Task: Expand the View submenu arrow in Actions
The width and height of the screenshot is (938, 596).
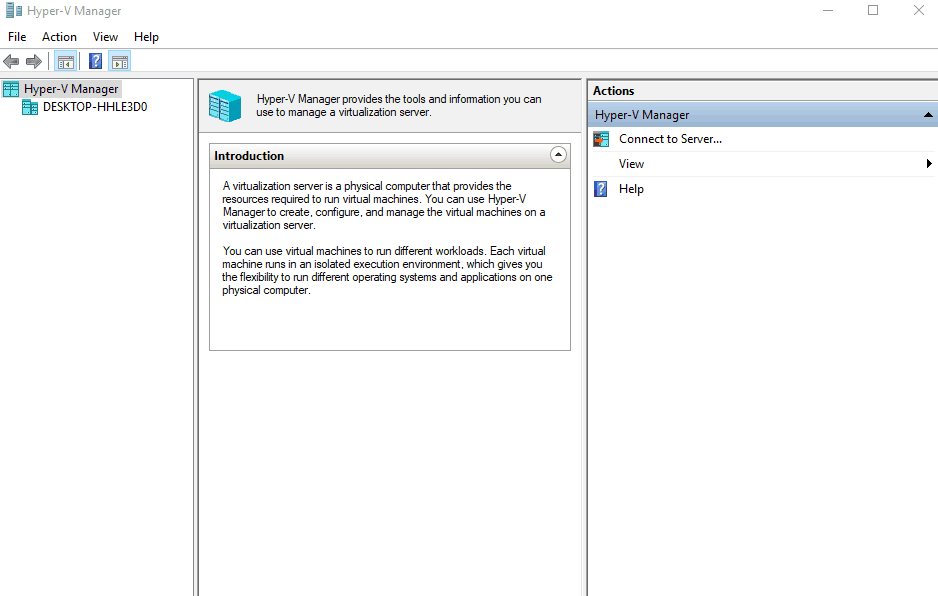Action: (929, 164)
